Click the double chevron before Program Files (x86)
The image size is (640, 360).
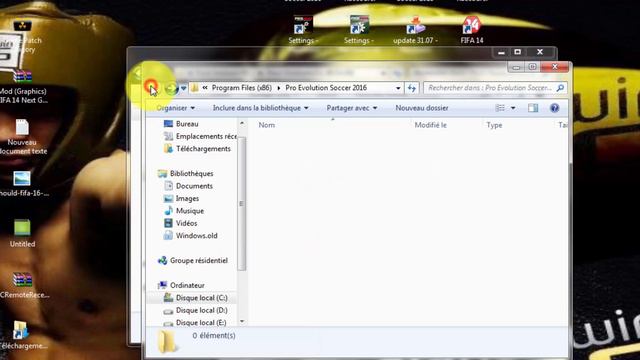[205, 88]
